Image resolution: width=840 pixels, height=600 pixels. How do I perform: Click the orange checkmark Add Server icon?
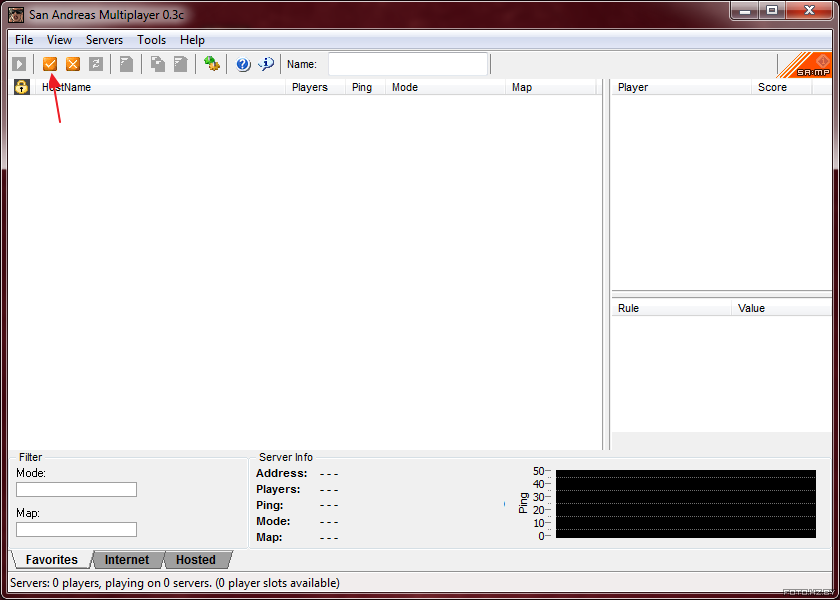click(50, 64)
